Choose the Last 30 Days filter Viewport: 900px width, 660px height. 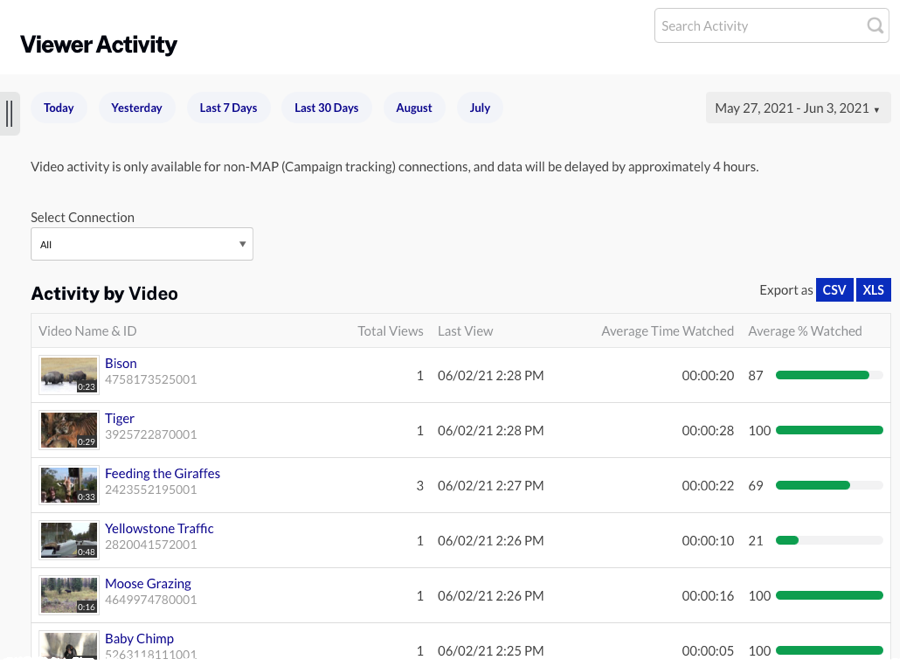(326, 107)
